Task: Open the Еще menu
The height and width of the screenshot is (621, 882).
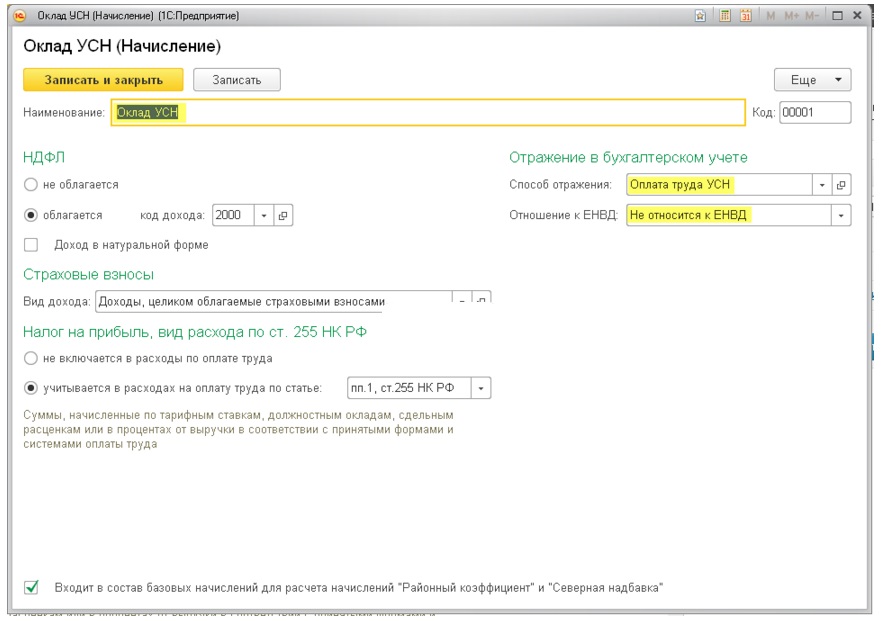Action: [x=812, y=80]
